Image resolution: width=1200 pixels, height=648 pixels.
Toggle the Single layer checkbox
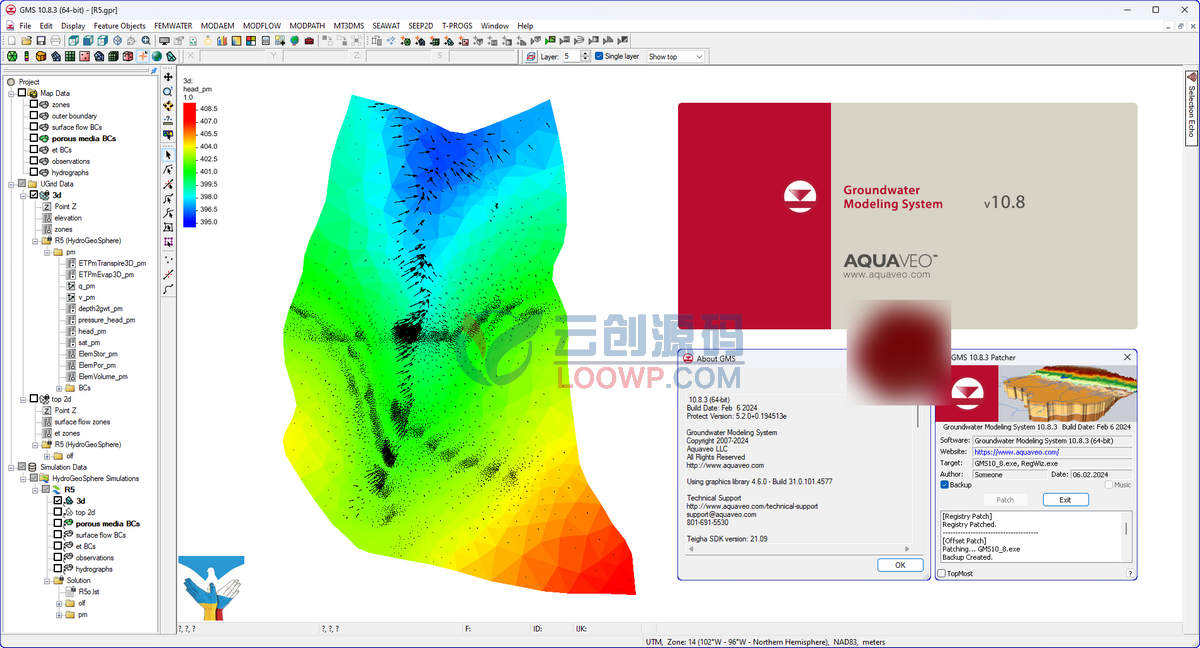click(599, 56)
